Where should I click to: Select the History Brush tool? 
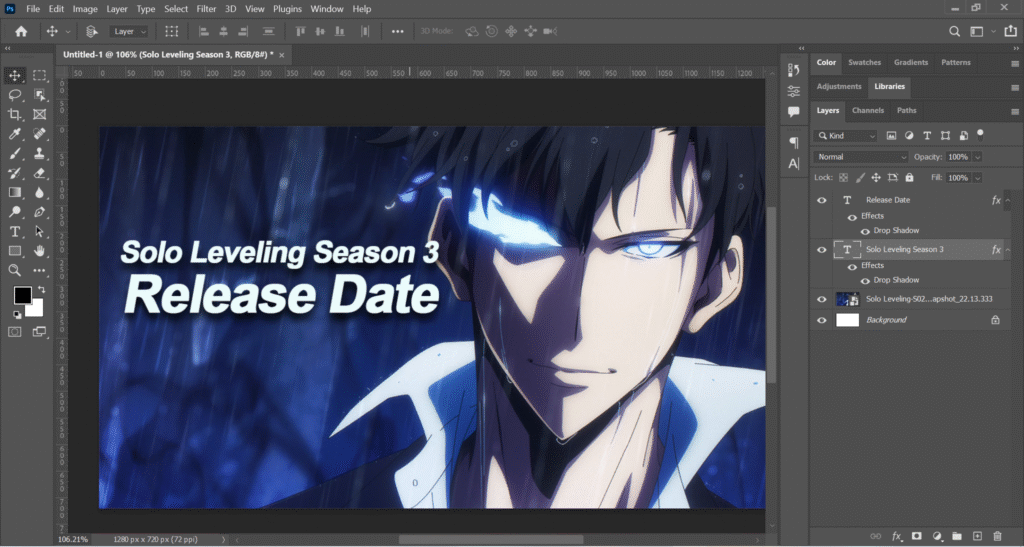pos(14,174)
